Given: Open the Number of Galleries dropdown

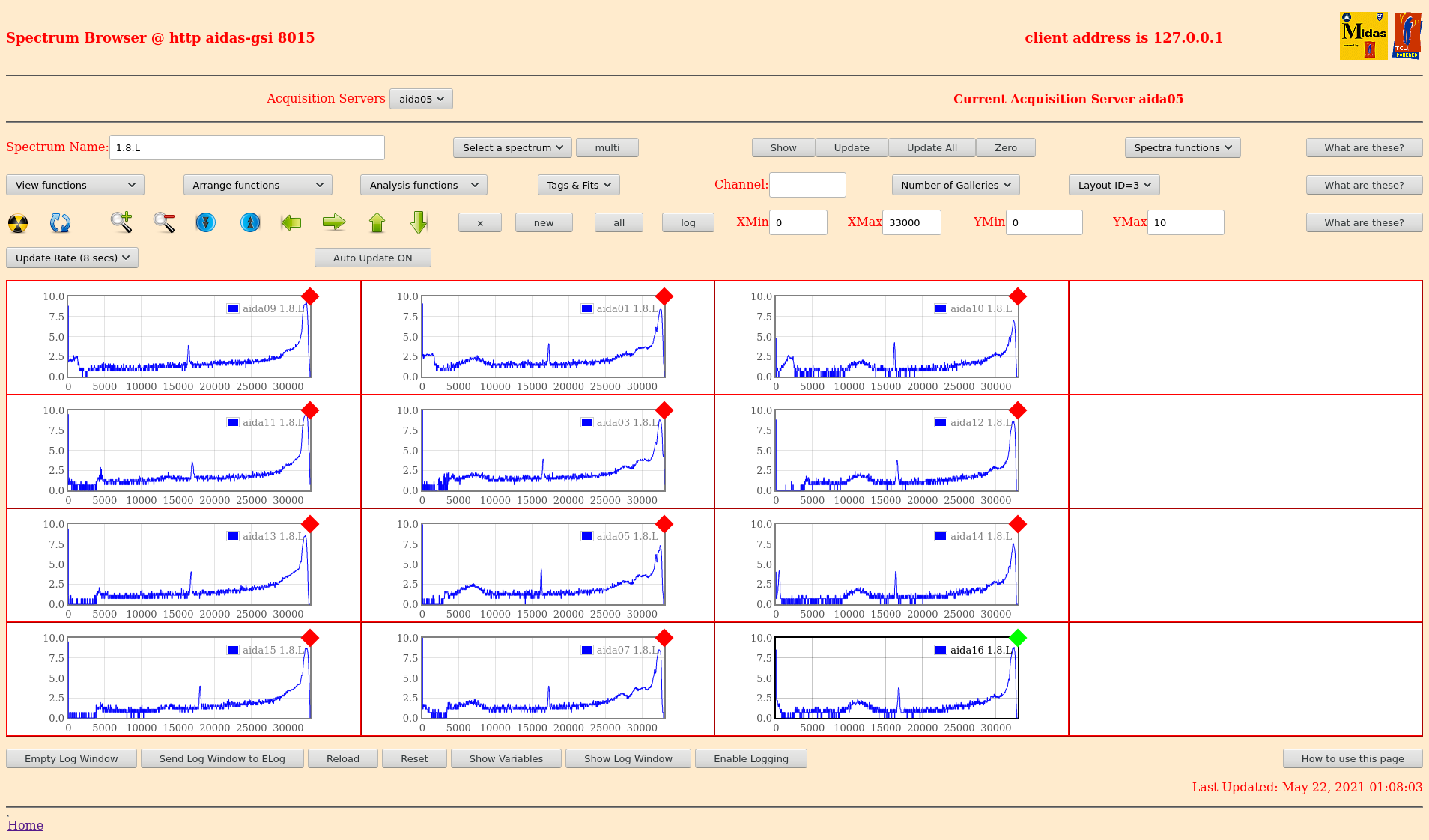Looking at the screenshot, I should [x=956, y=185].
